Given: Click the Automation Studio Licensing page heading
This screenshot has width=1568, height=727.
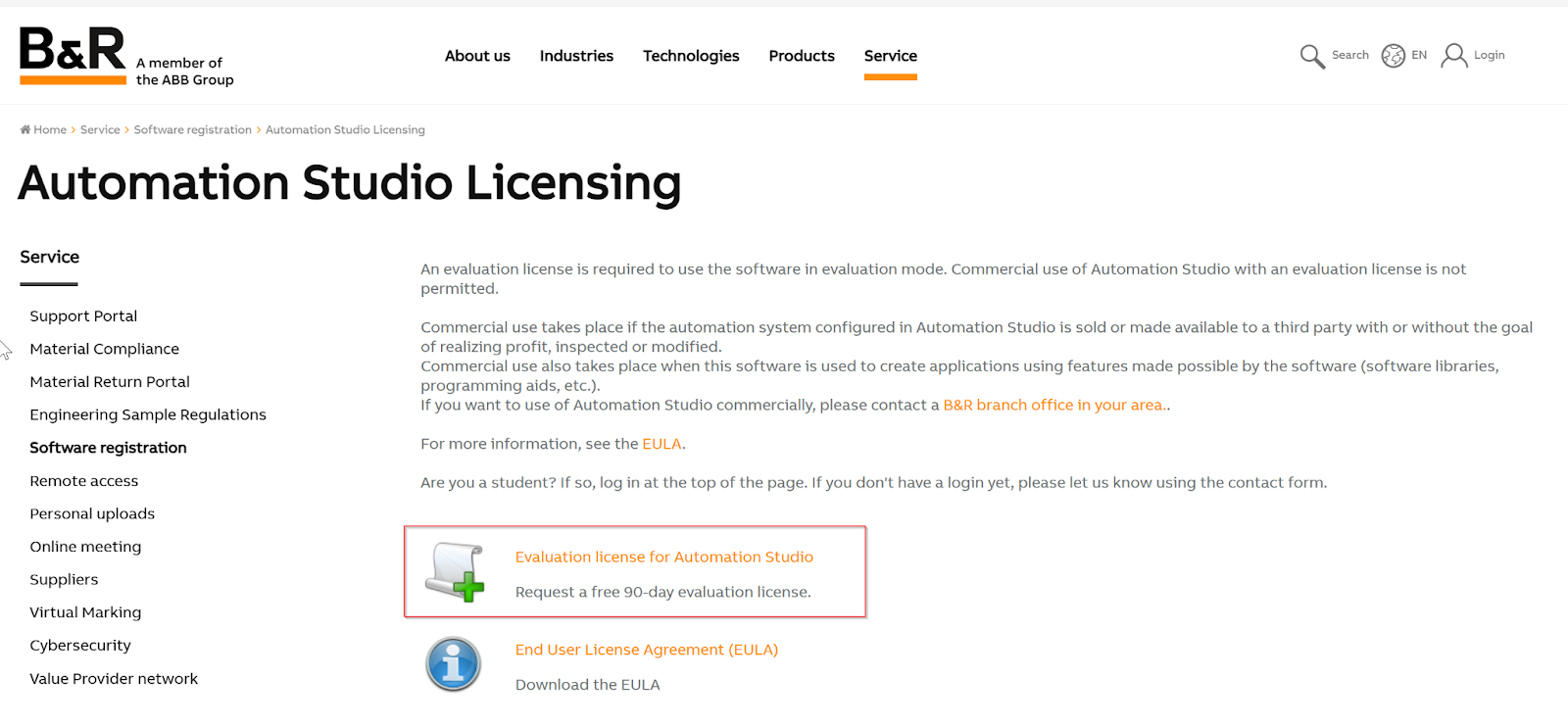Looking at the screenshot, I should pyautogui.click(x=350, y=183).
